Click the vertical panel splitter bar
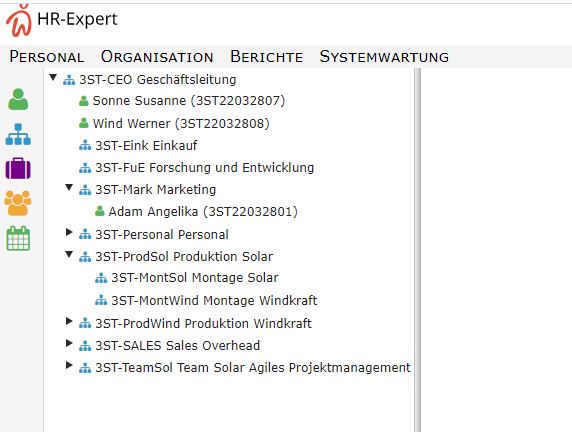 point(418,250)
